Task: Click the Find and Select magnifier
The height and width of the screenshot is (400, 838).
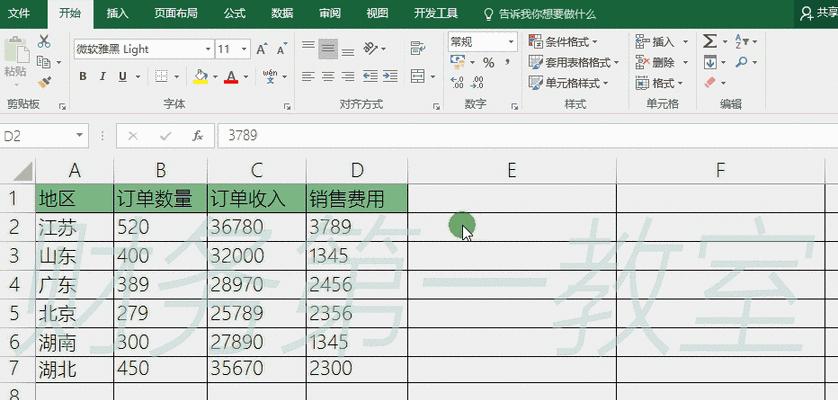Action: (x=742, y=62)
